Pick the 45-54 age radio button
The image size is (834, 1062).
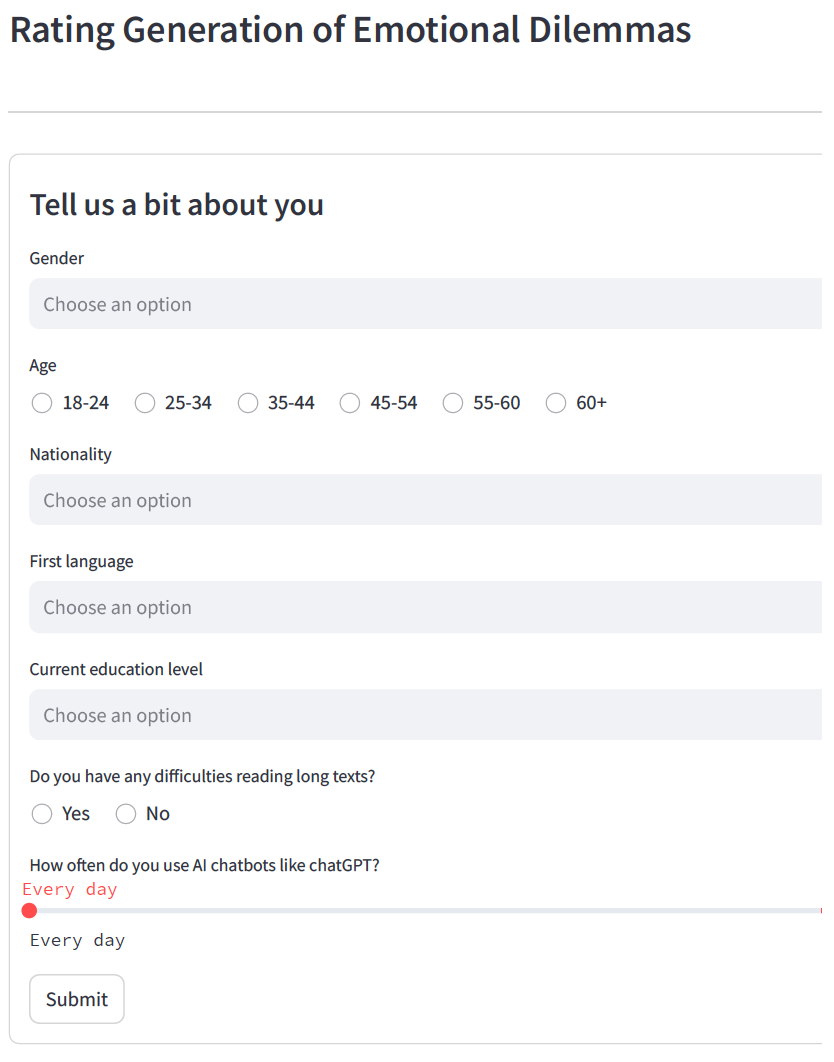(x=350, y=403)
